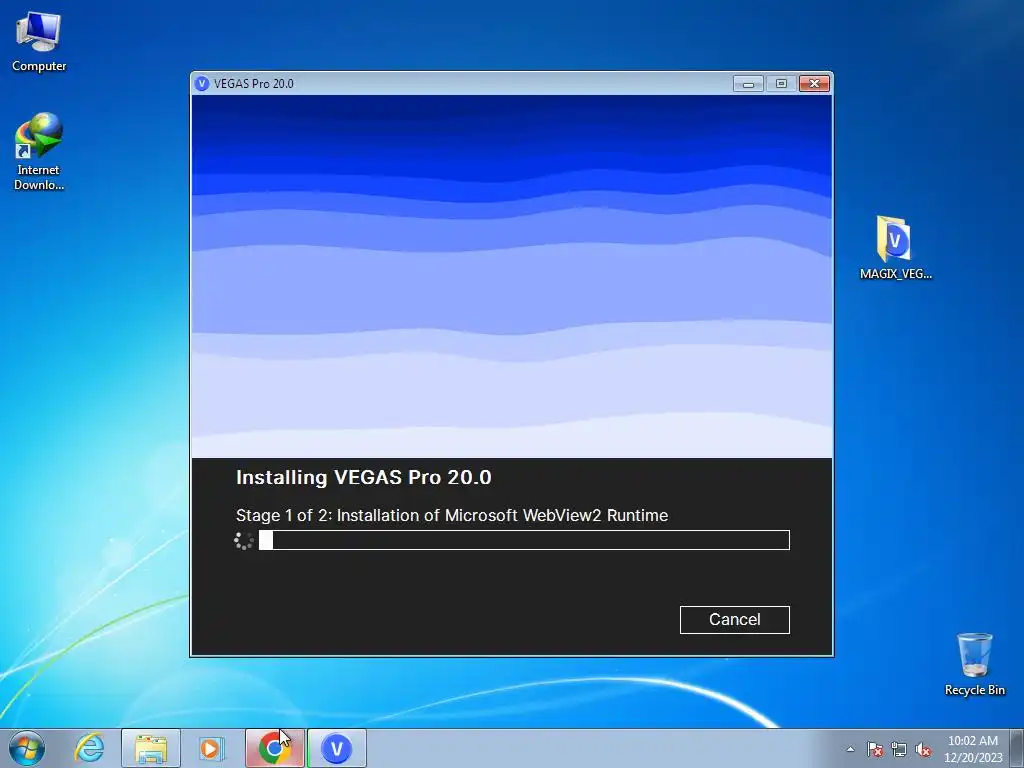Open the Computer desktop icon
1024x768 pixels.
(x=39, y=42)
